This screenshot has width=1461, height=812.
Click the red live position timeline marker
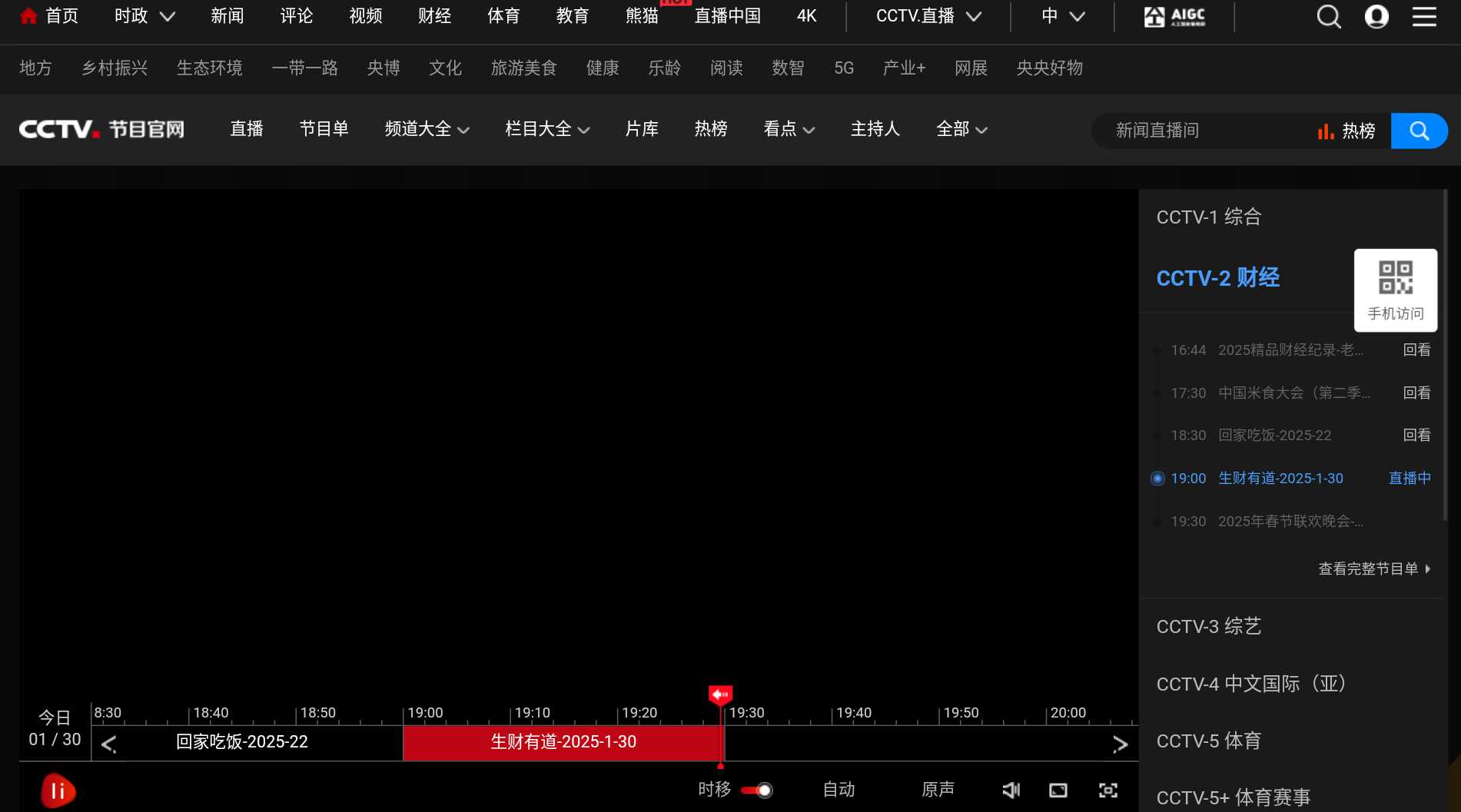pyautogui.click(x=720, y=695)
